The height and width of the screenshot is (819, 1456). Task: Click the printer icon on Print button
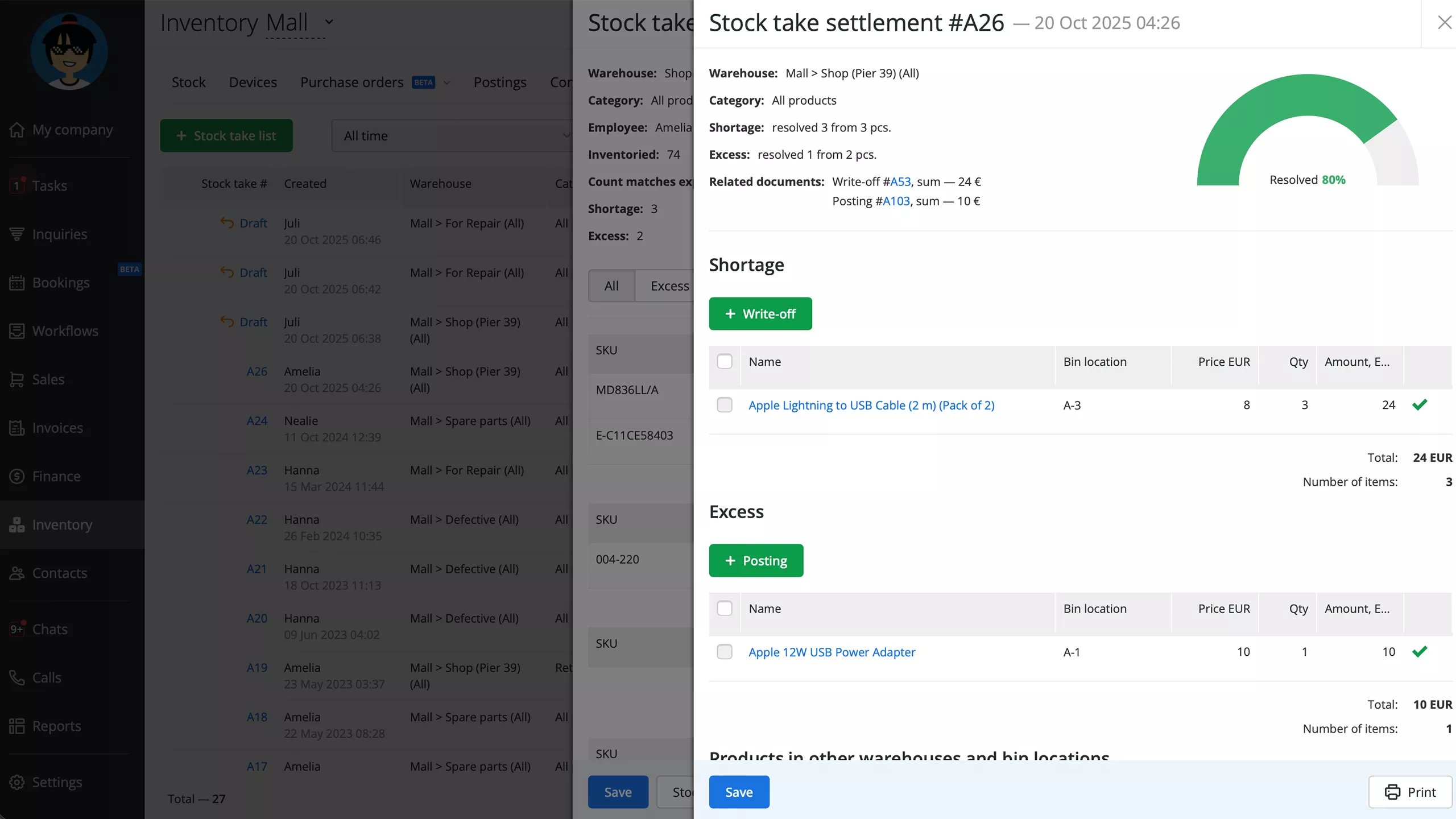(x=1392, y=792)
